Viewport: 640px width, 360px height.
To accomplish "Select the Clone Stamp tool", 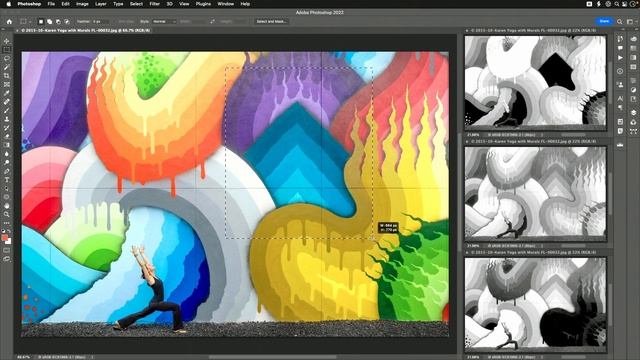I will point(7,119).
